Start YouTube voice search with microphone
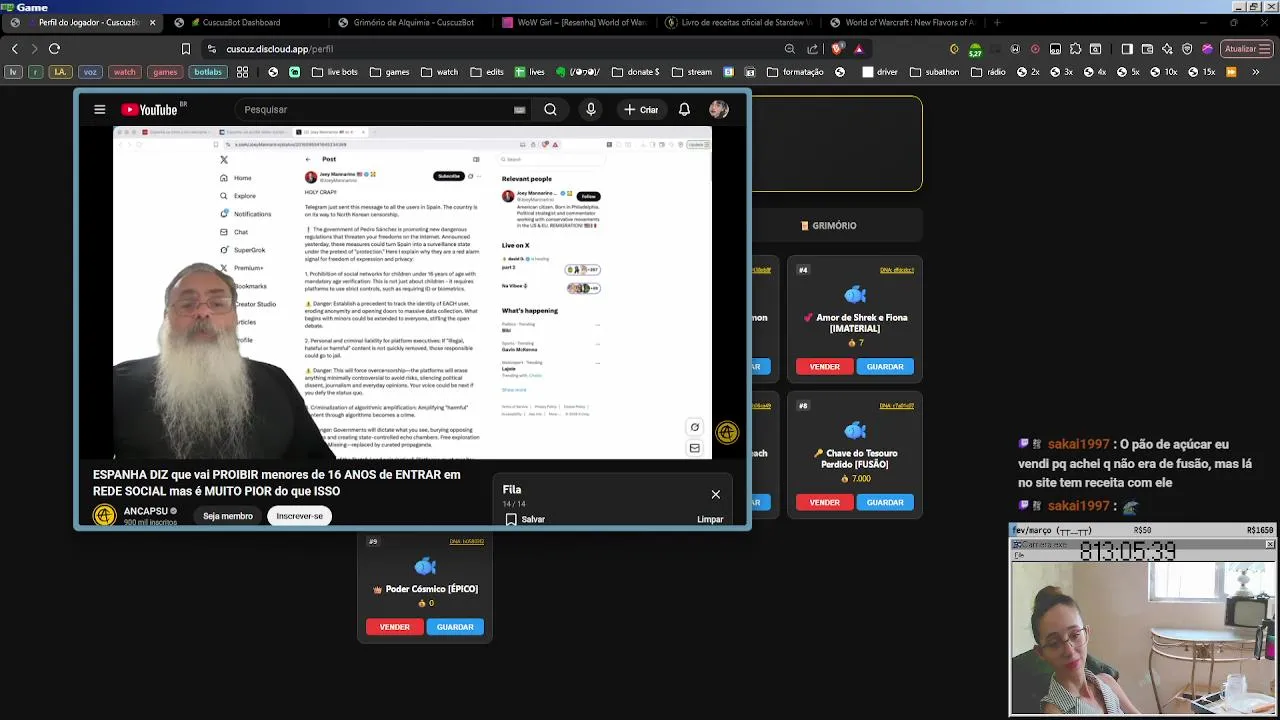Image resolution: width=1280 pixels, height=720 pixels. pos(591,109)
